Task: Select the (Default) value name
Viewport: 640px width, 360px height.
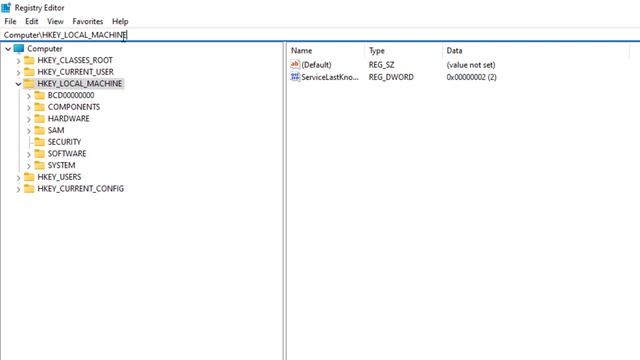Action: coord(316,64)
